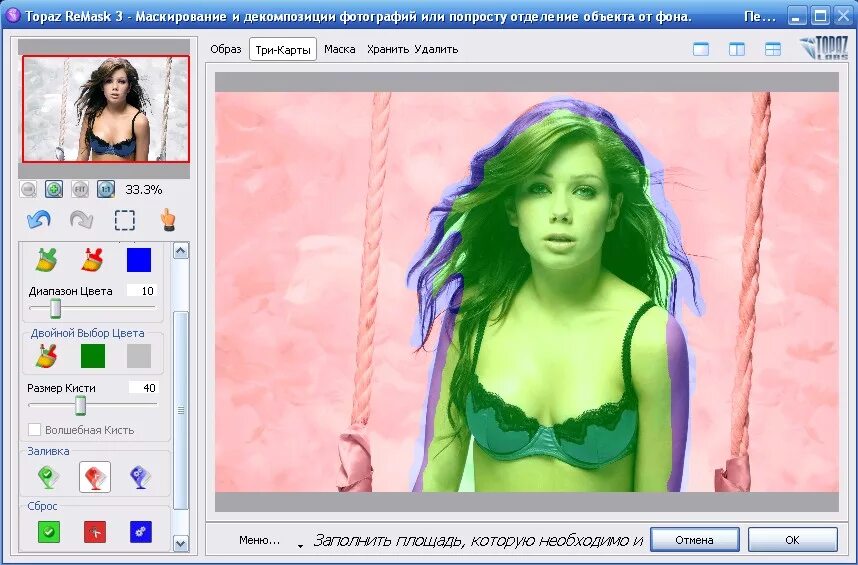This screenshot has height=565, width=858.
Task: Confirm with the OK button
Action: click(792, 540)
